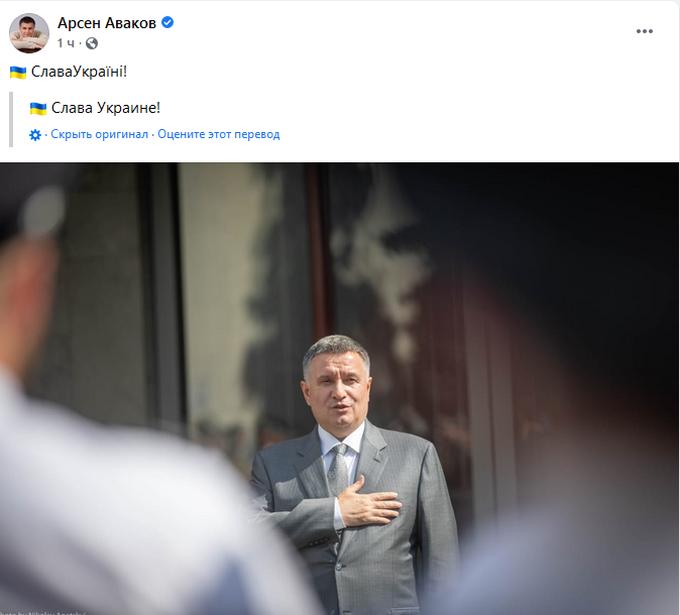
Task: Click the gray tie in the photo
Action: pos(338,468)
